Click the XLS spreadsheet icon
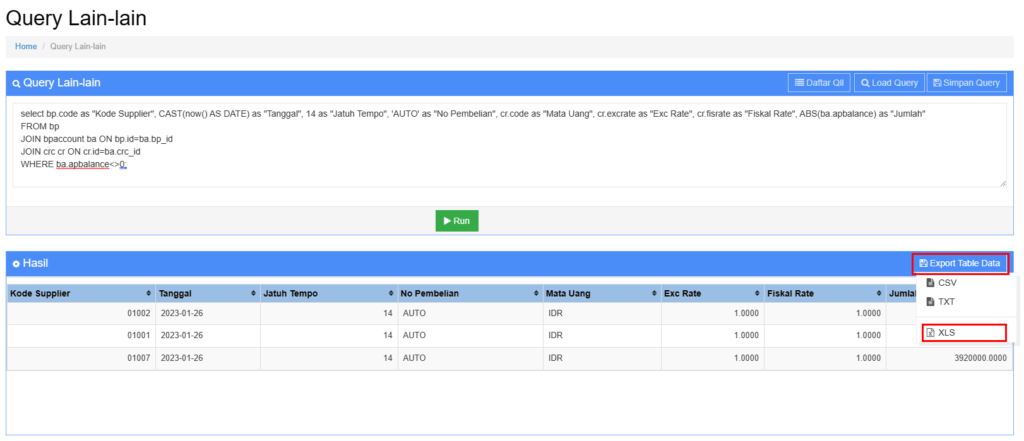This screenshot has width=1024, height=441. [931, 333]
